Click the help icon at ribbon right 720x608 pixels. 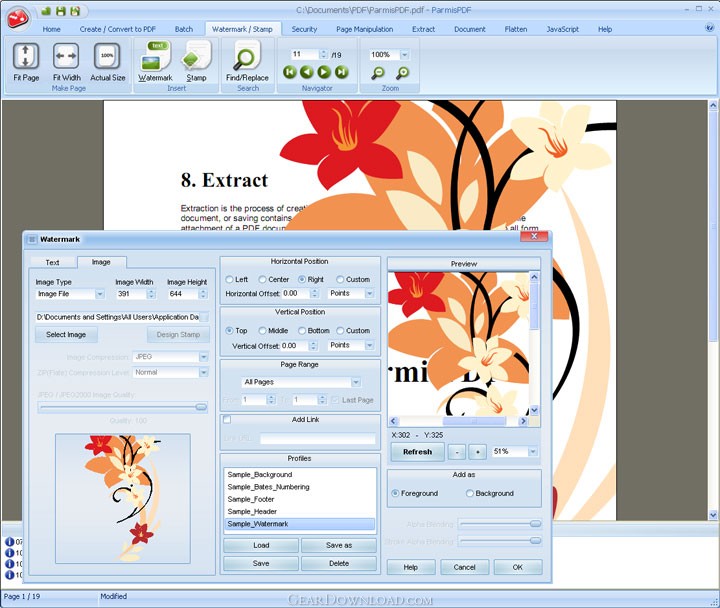coord(709,28)
